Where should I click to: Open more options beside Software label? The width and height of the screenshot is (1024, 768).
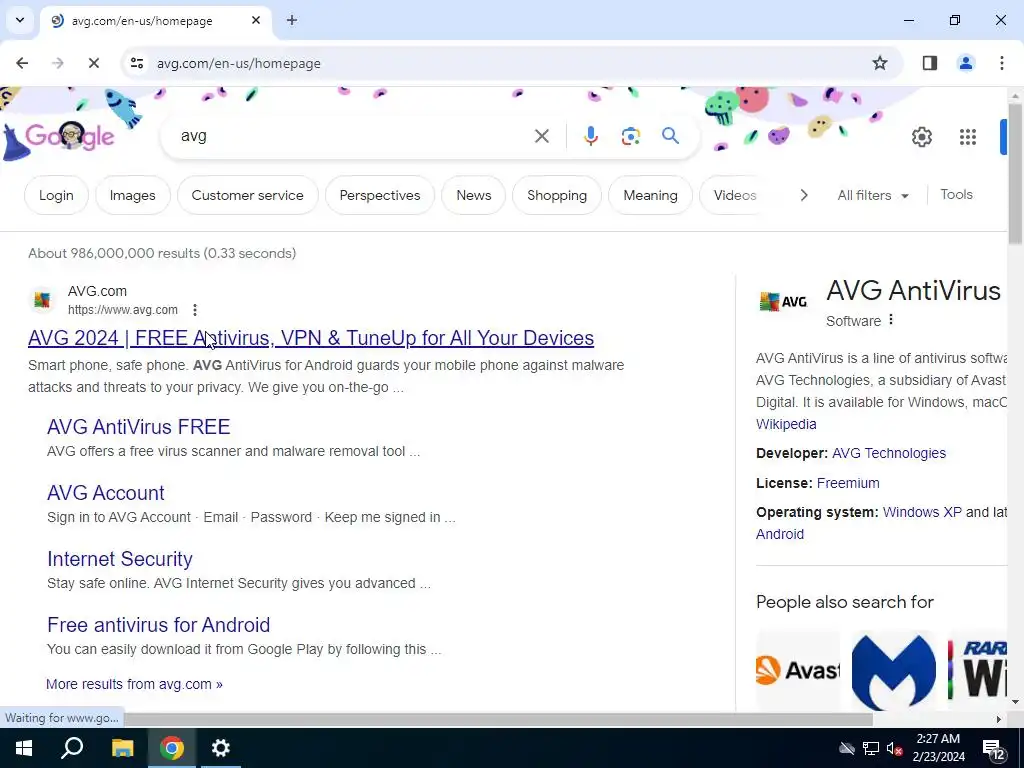click(891, 320)
